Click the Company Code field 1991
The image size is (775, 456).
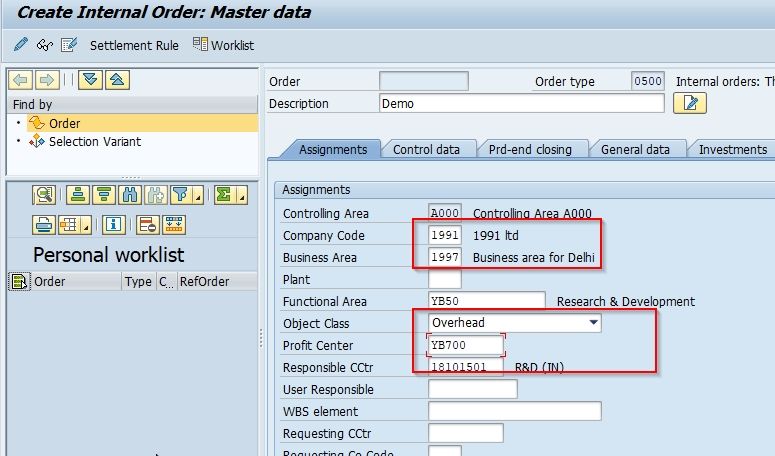click(445, 235)
